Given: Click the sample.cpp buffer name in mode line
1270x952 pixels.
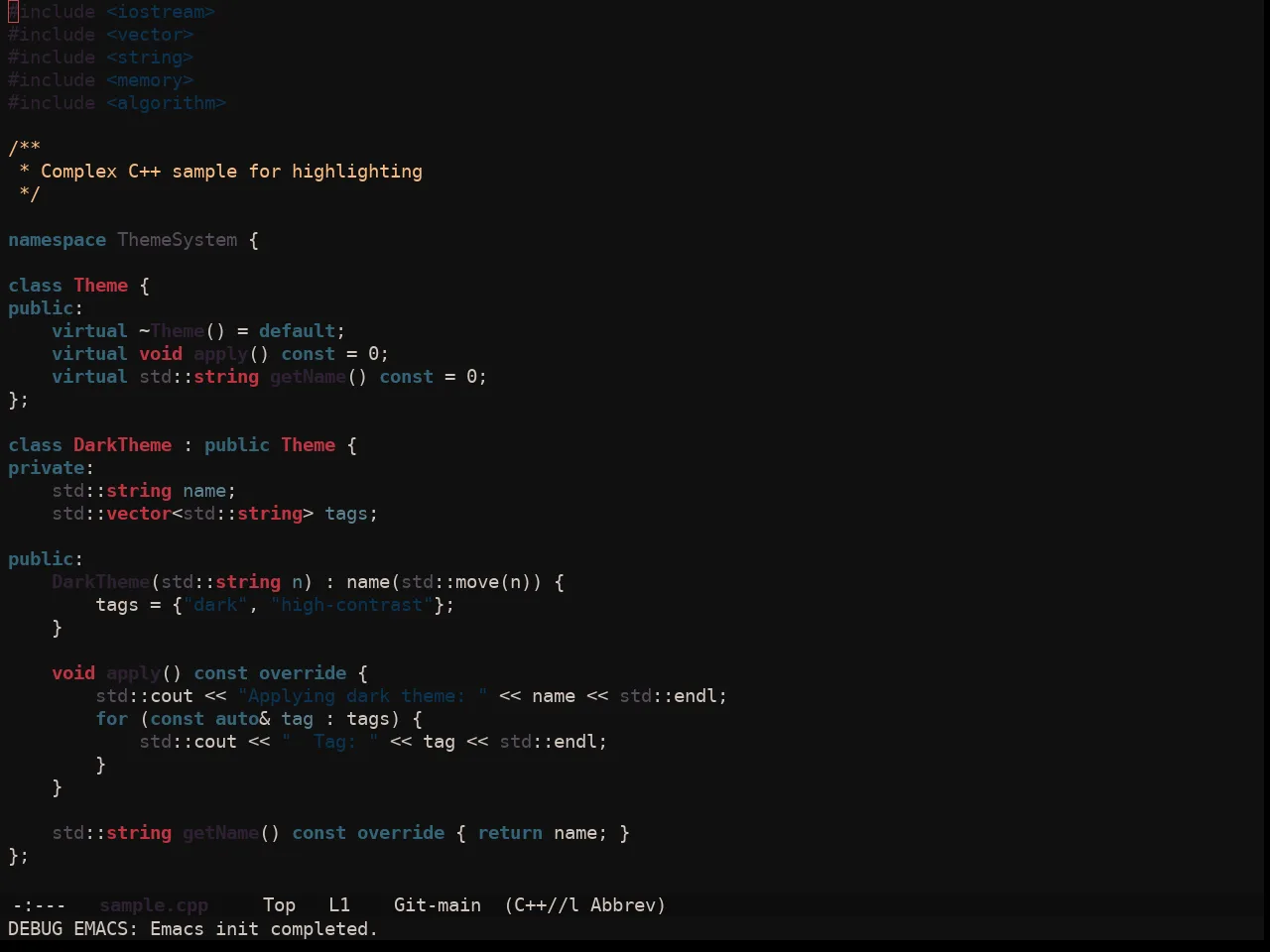Looking at the screenshot, I should tap(154, 905).
